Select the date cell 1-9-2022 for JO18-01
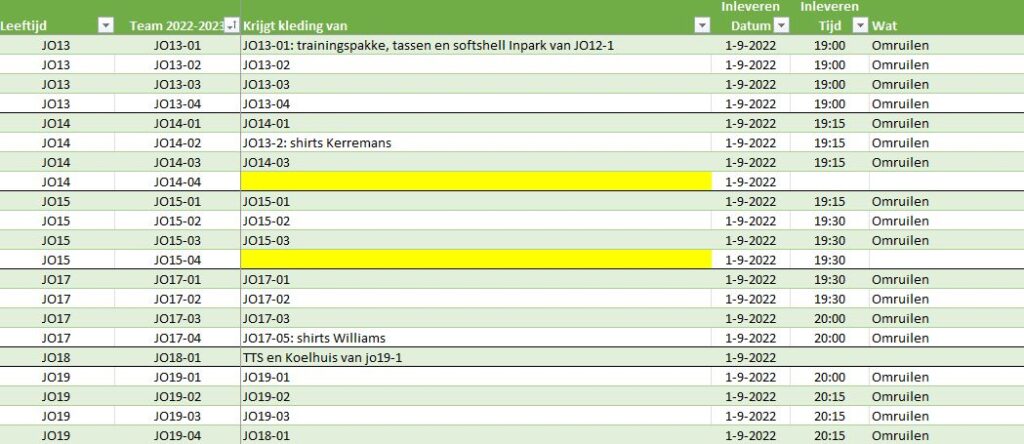1024x444 pixels. tap(750, 357)
